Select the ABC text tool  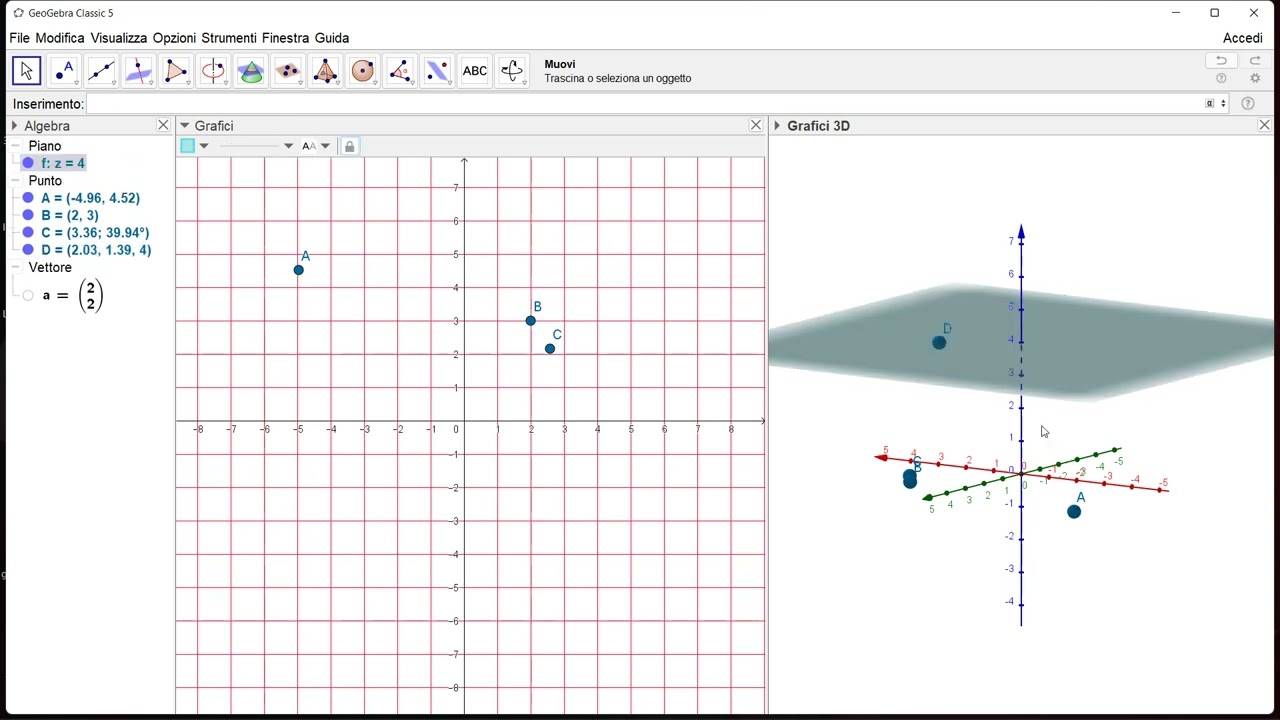[x=475, y=71]
